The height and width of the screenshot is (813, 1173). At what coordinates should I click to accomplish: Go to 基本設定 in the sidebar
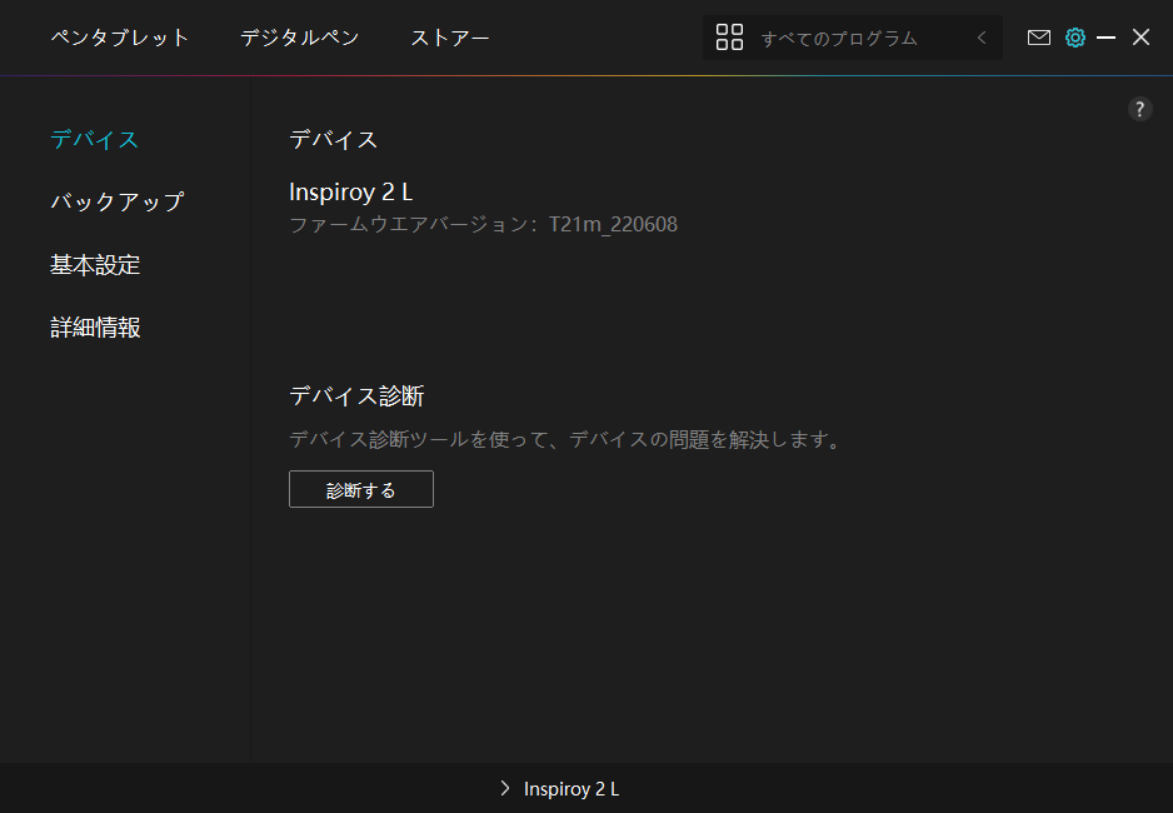tap(95, 265)
